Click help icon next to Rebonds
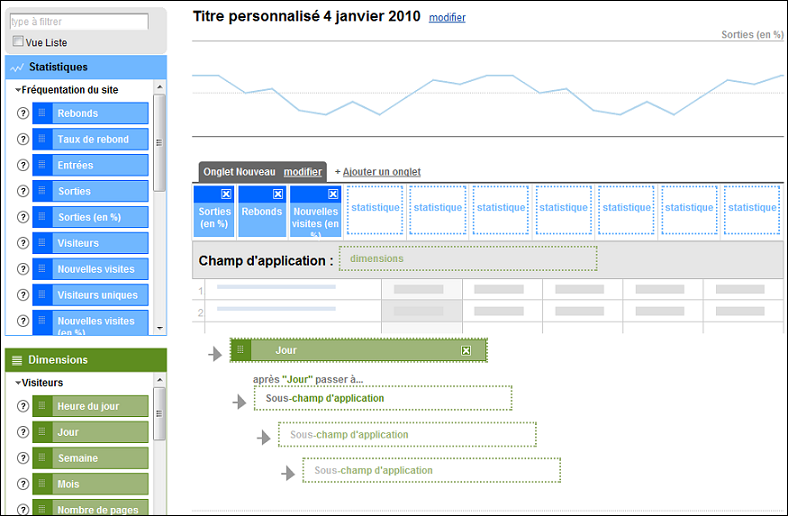The height and width of the screenshot is (516, 788). pyautogui.click(x=23, y=113)
